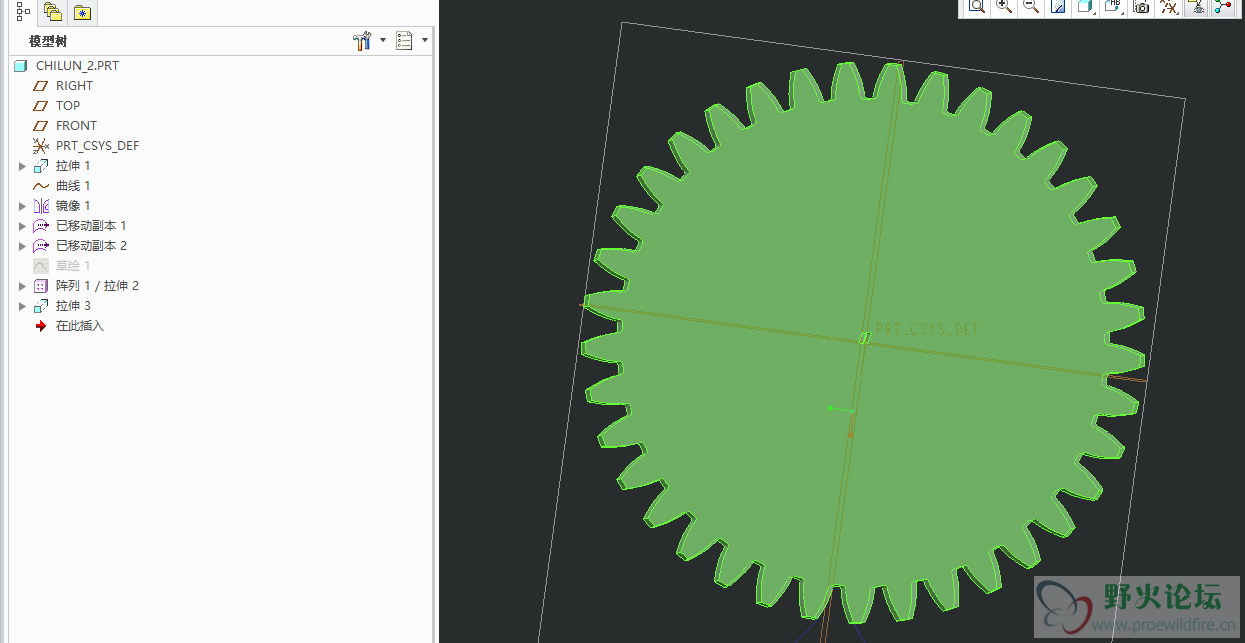1245x643 pixels.
Task: Select the TOP datum plane
Action: coord(68,105)
